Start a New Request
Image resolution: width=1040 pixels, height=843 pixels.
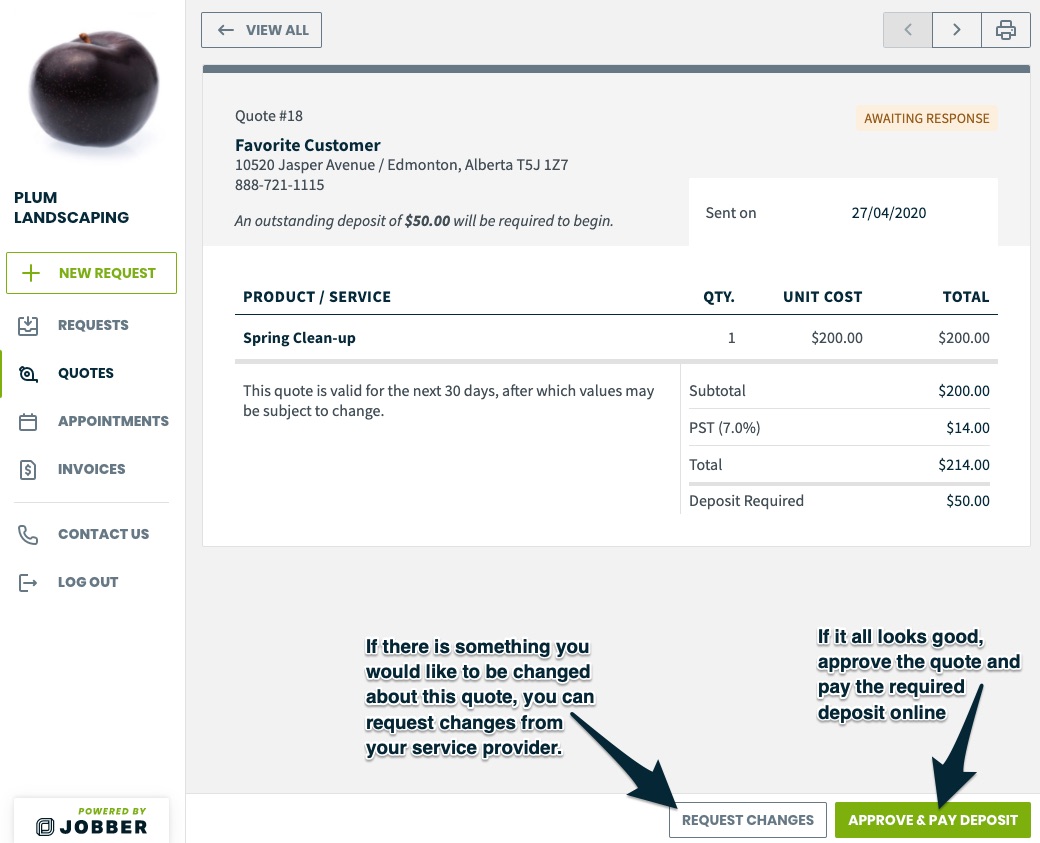coord(92,273)
